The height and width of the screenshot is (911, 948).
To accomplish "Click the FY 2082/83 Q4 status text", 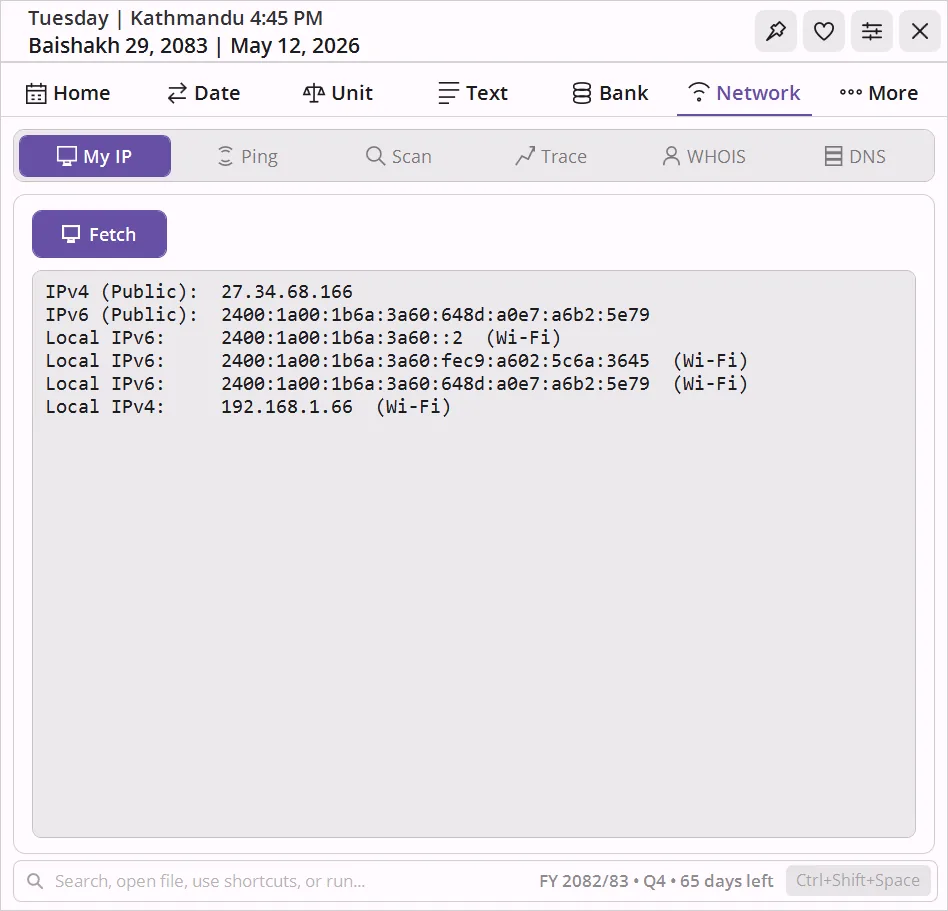I will [x=656, y=881].
